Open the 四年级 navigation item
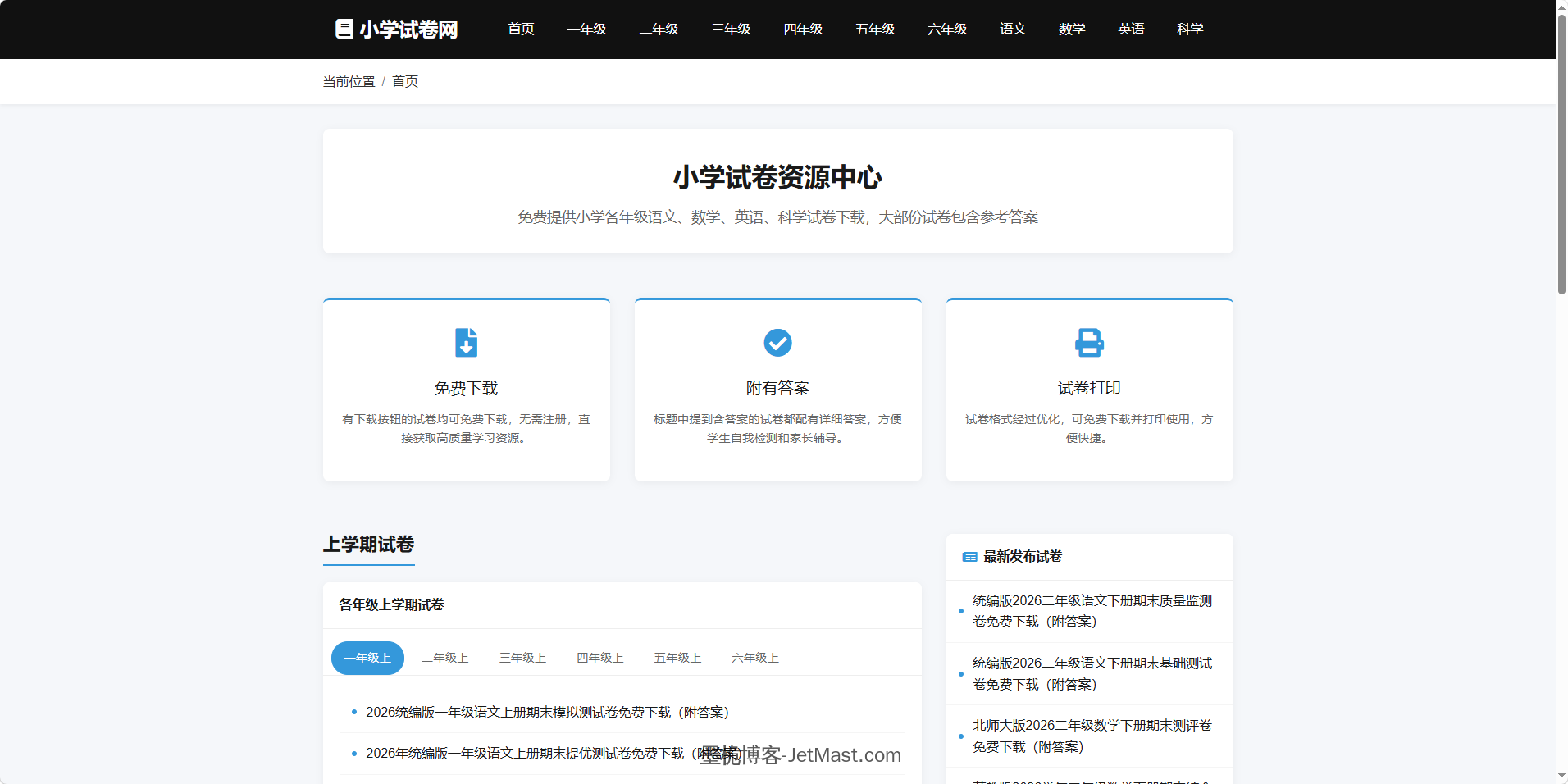Image resolution: width=1568 pixels, height=784 pixels. [803, 30]
